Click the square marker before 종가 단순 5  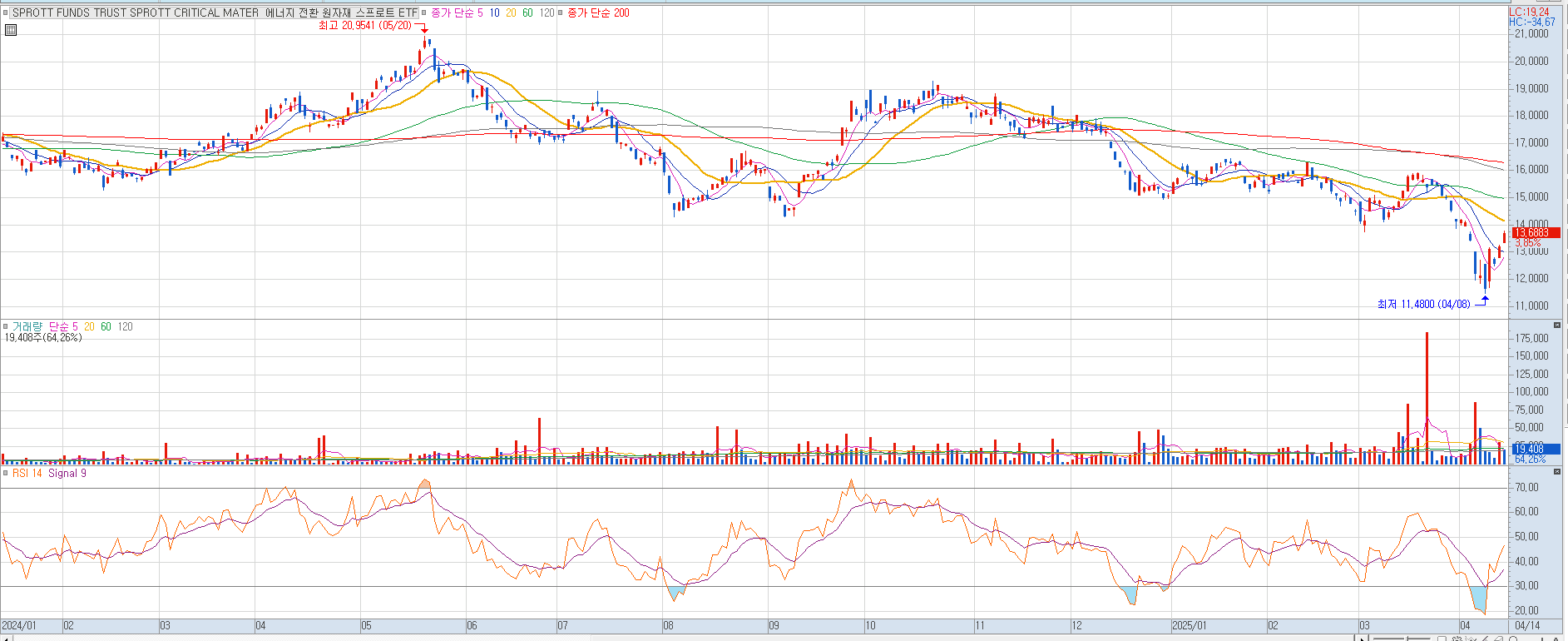click(424, 13)
